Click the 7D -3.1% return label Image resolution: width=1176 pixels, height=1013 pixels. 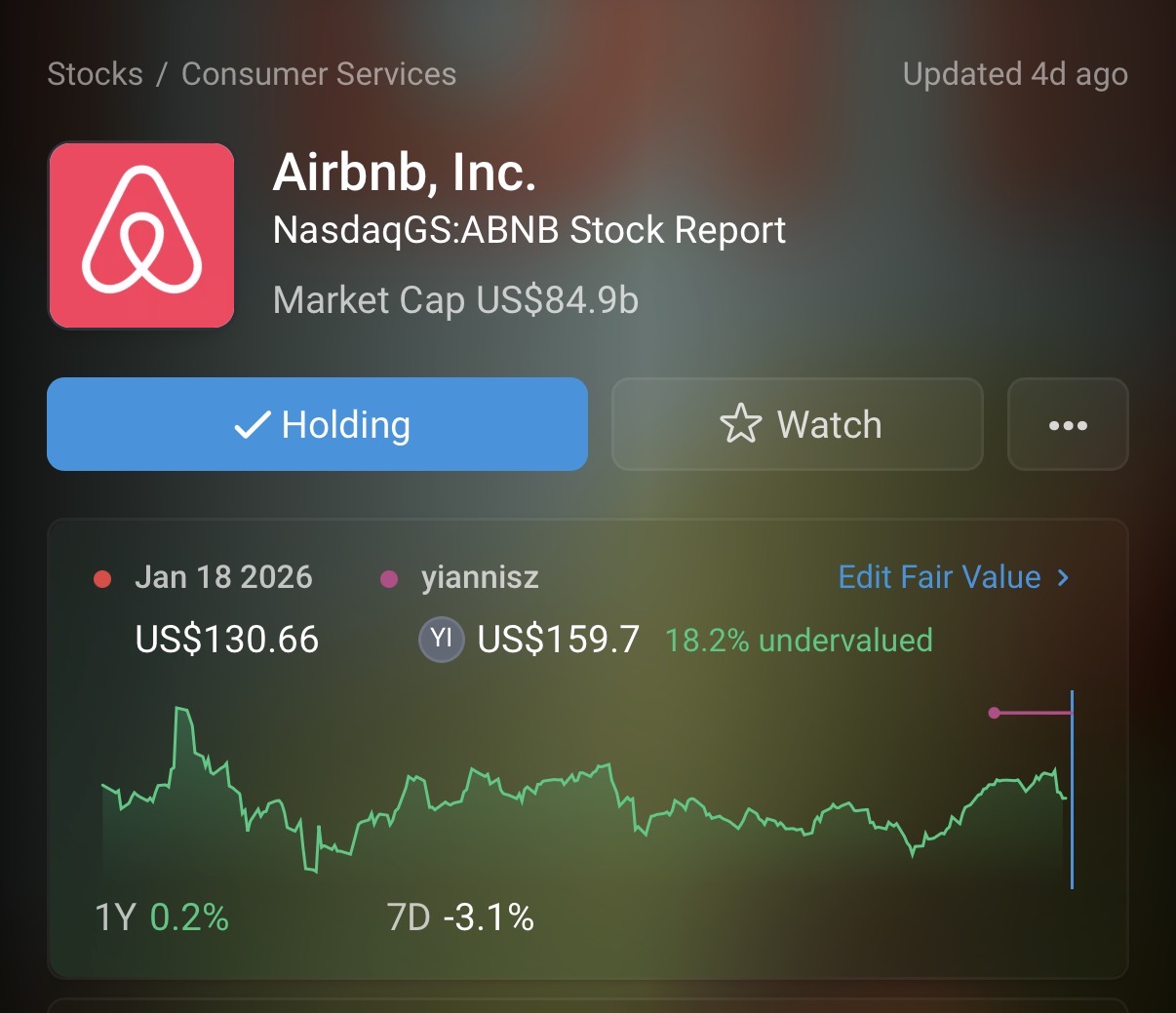click(x=460, y=917)
